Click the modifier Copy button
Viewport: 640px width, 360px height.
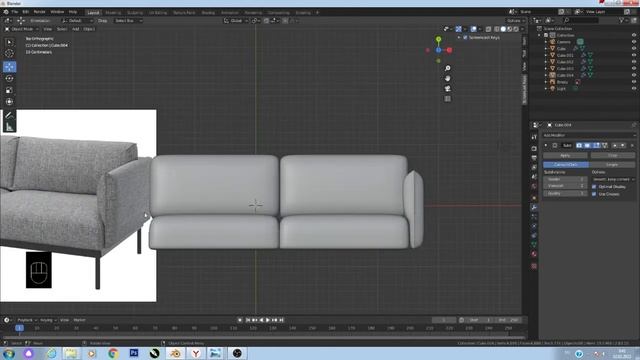pyautogui.click(x=613, y=156)
